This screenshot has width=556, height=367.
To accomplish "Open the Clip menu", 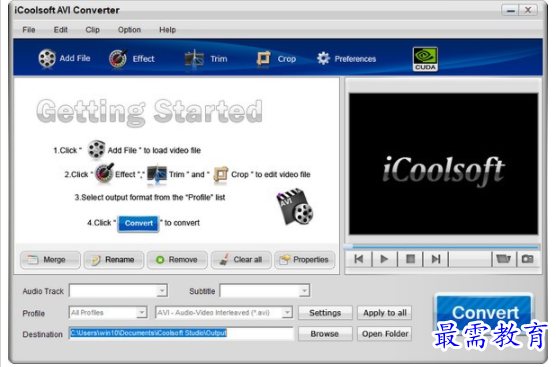I will (93, 30).
